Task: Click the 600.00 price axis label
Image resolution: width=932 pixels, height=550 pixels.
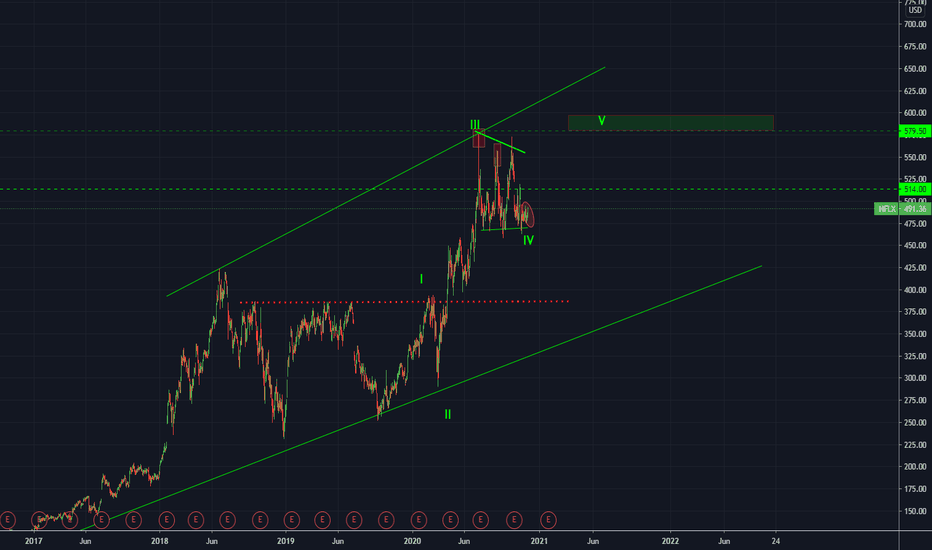Action: (915, 113)
